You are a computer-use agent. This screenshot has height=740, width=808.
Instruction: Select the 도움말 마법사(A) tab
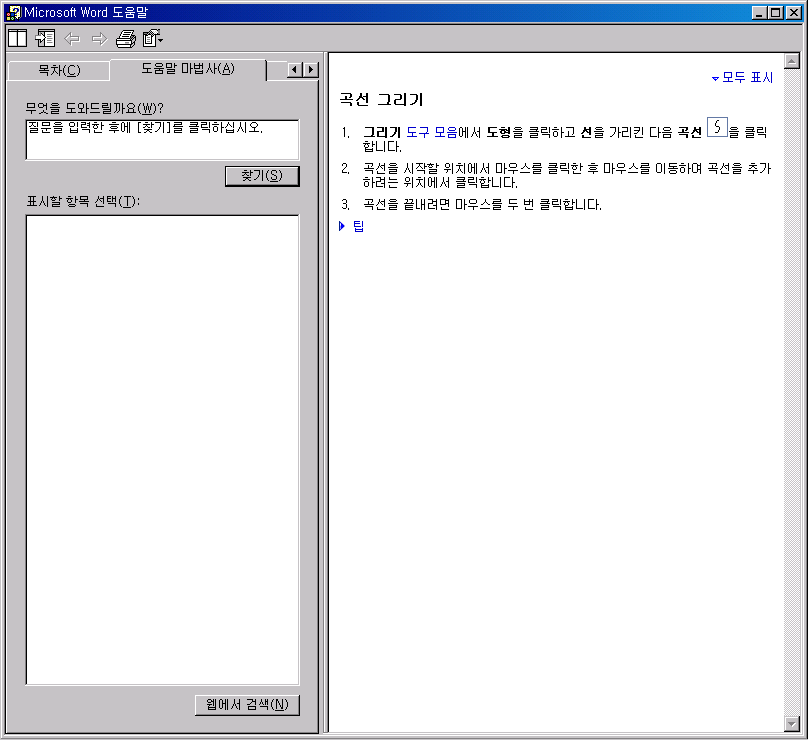[188, 69]
